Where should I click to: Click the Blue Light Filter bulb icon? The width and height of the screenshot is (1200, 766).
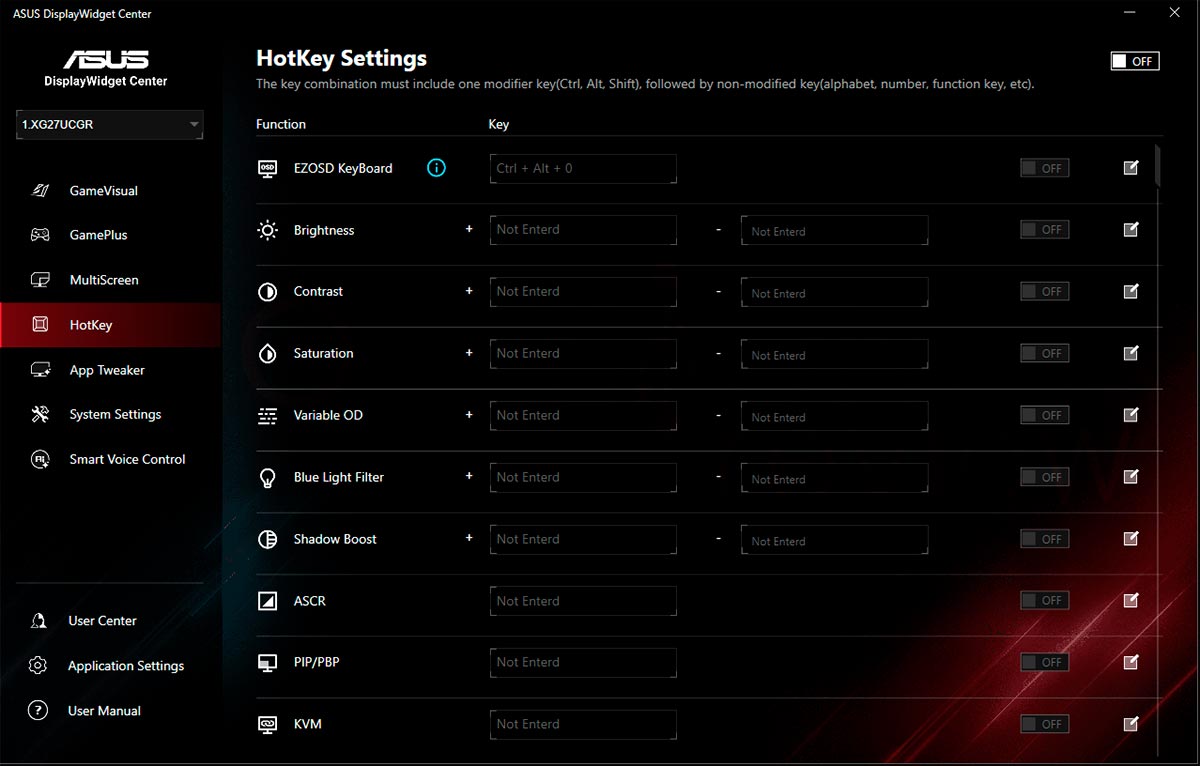point(267,478)
